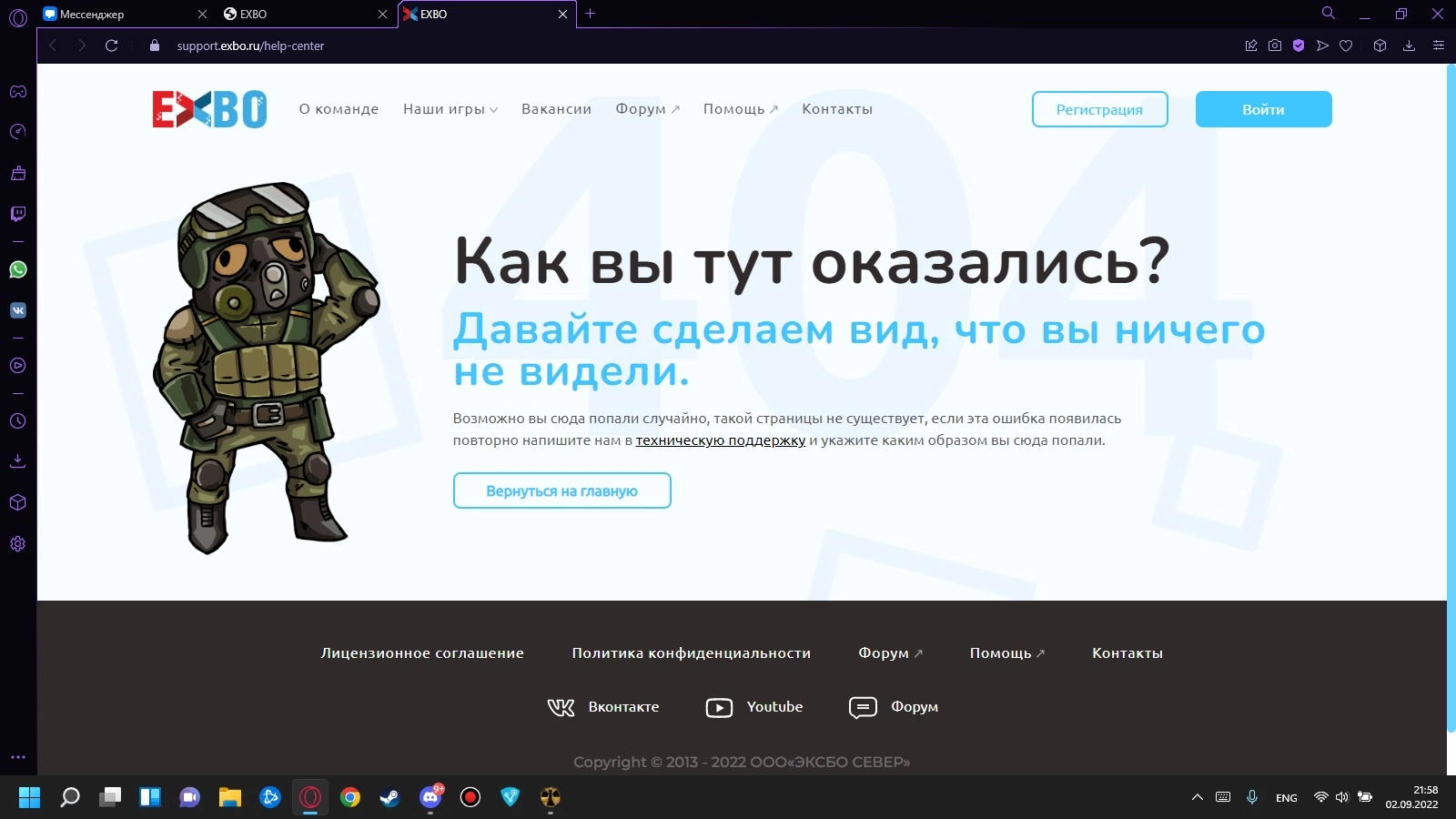Image resolution: width=1456 pixels, height=819 pixels.
Task: Click the edit page icon in address bar
Action: tap(1251, 45)
